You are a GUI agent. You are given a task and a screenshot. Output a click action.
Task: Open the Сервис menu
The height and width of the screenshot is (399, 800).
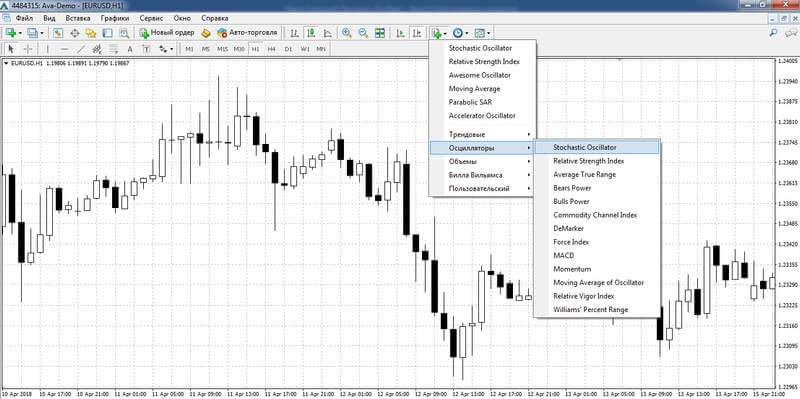[151, 18]
